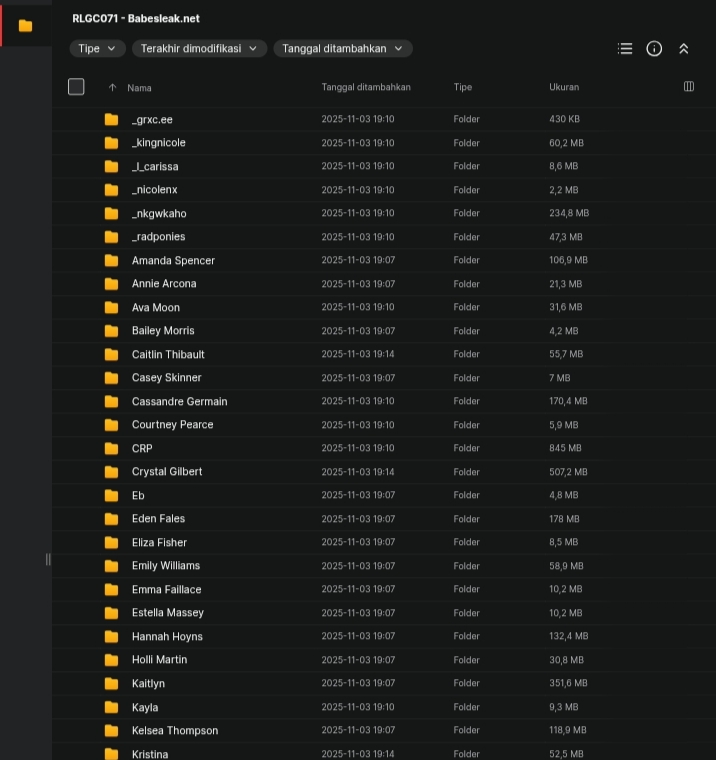Select the folder icon in the 507,2 MB row
This screenshot has height=760, width=716.
(x=111, y=472)
